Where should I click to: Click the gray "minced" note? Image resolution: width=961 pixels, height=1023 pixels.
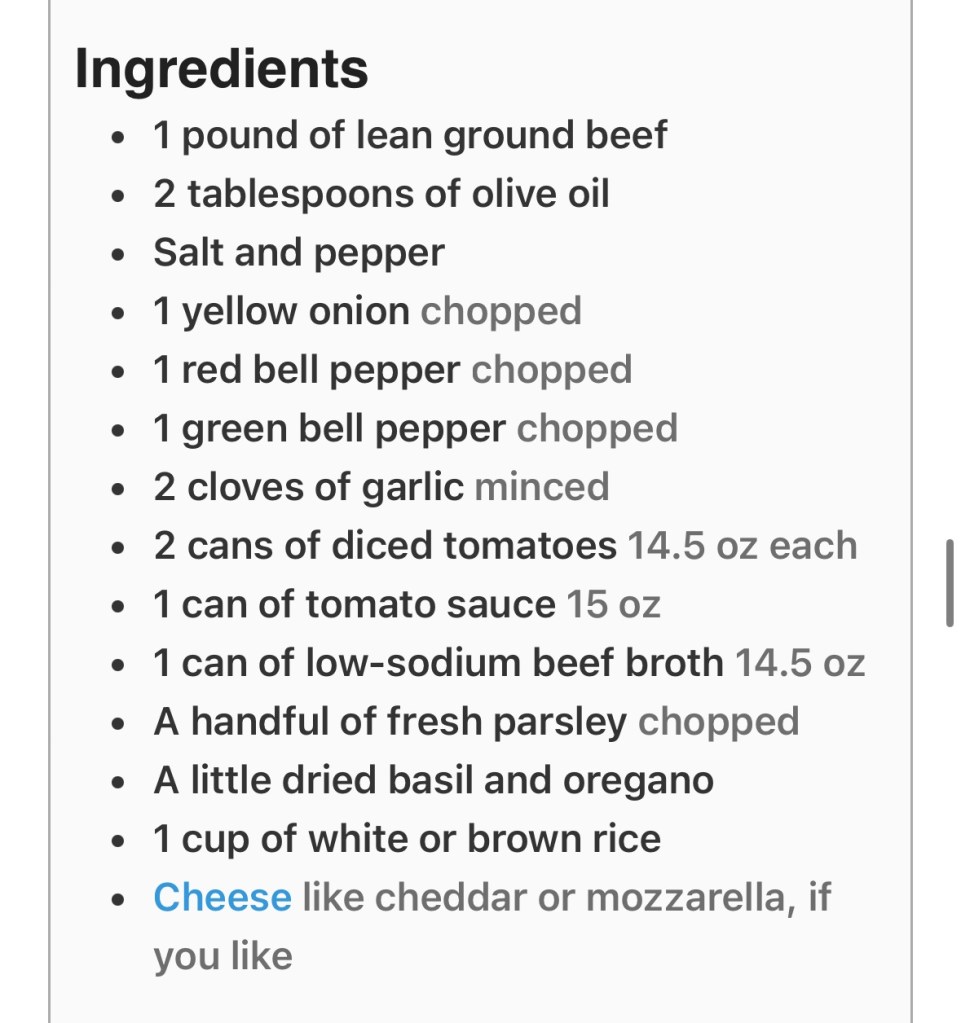(x=542, y=487)
